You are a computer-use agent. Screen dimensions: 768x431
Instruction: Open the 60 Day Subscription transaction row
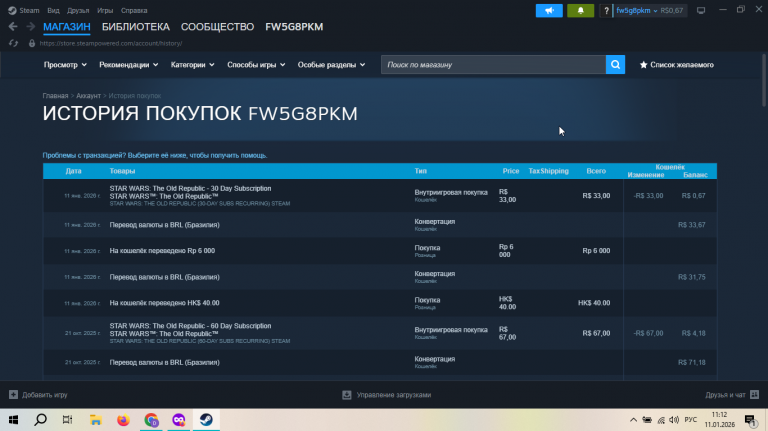[x=380, y=333]
